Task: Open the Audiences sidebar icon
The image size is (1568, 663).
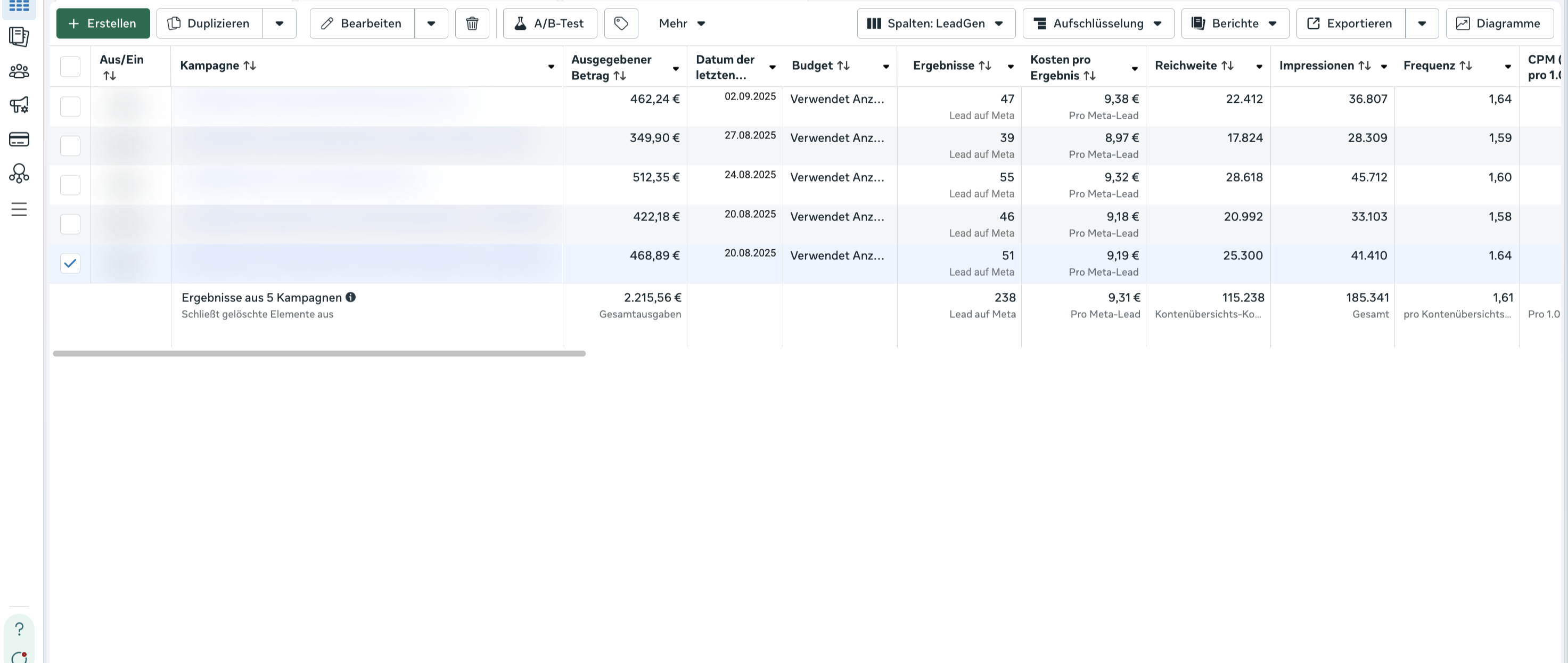Action: tap(19, 71)
